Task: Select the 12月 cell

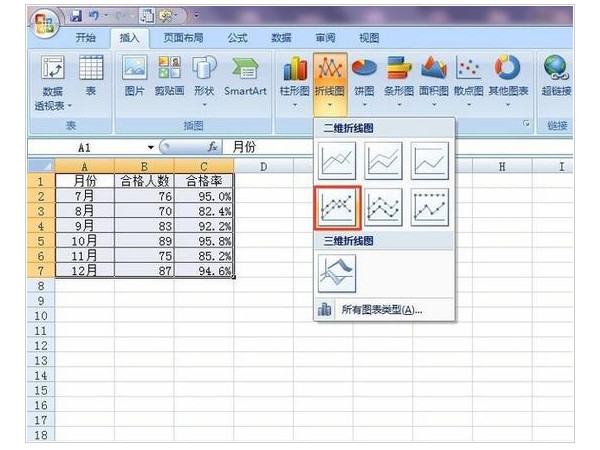Action: tap(85, 271)
